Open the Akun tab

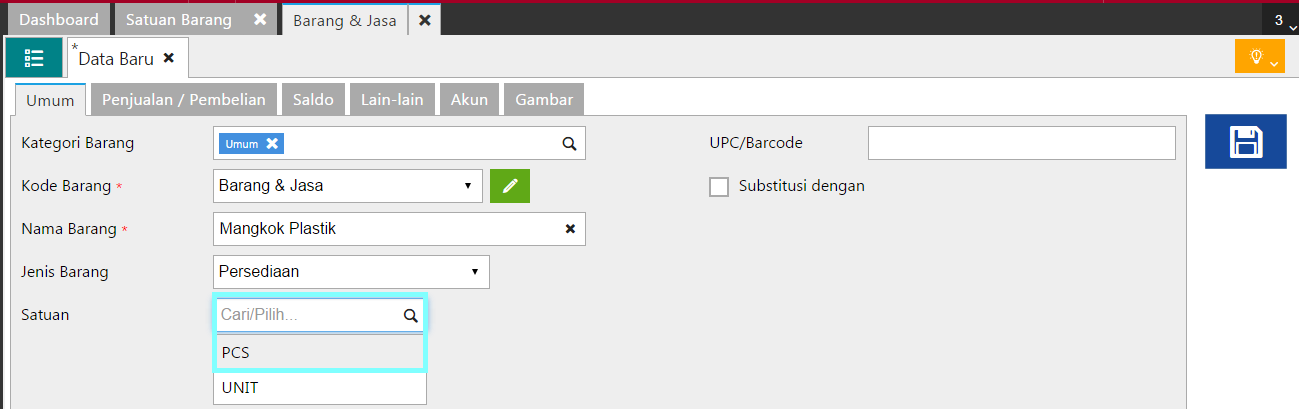click(469, 99)
